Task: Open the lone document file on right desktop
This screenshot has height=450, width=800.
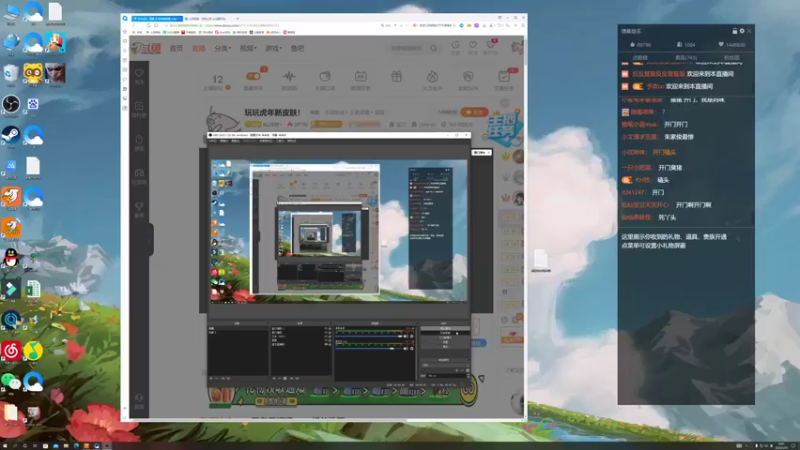Action: [x=541, y=259]
